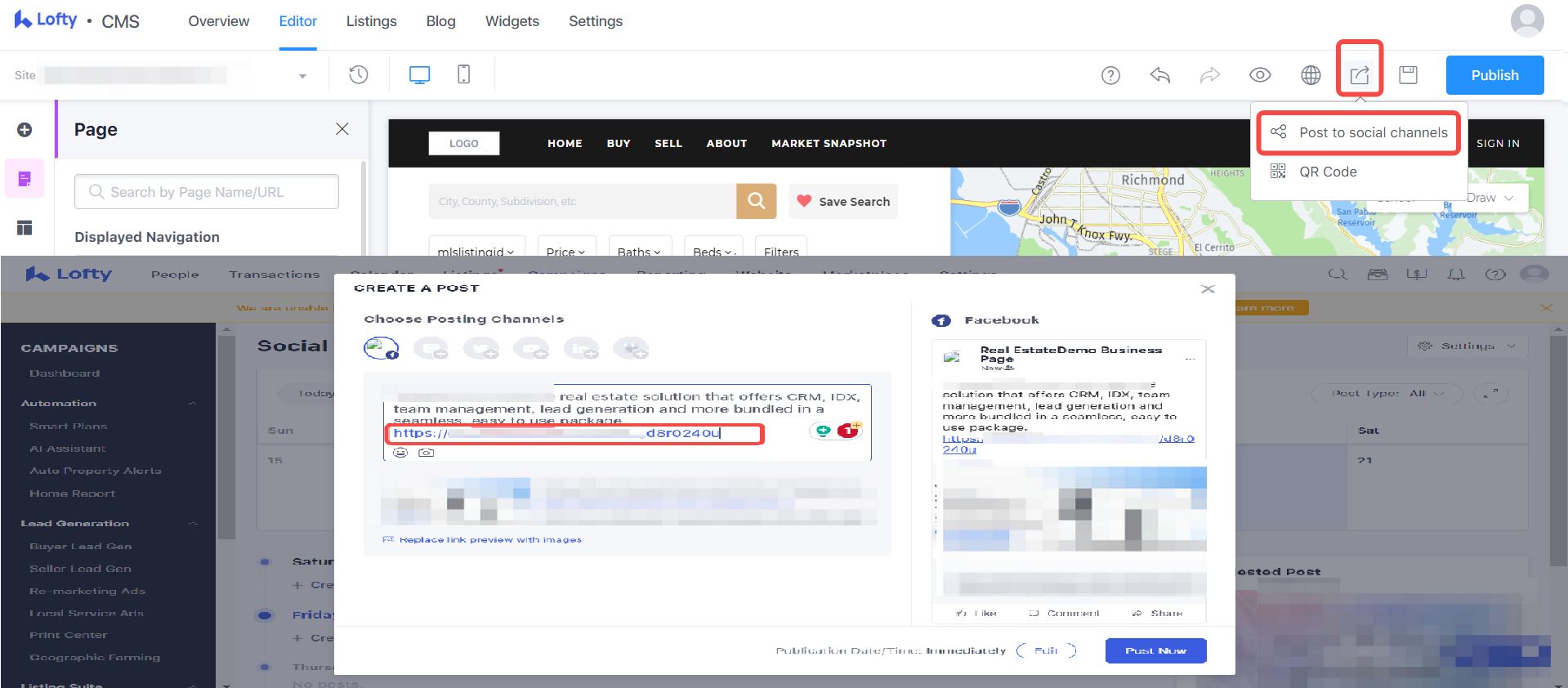Click the Search by Page Name/URL field
The image size is (1568, 688).
207,192
